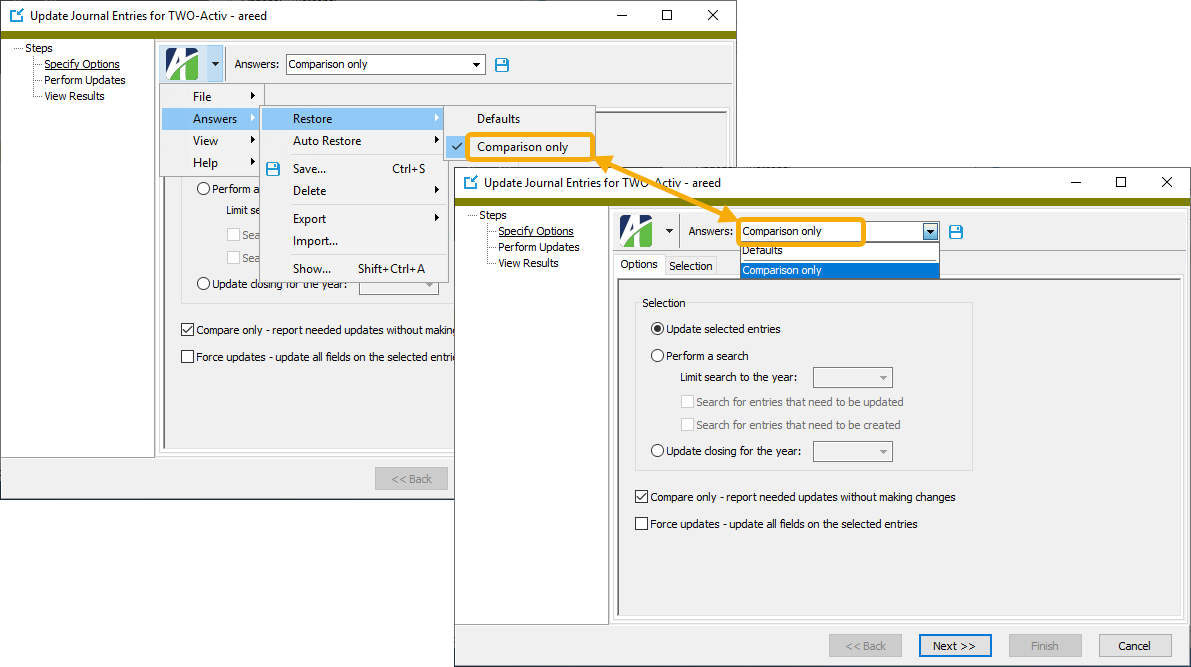1191x667 pixels.
Task: Click the back window title bar app icon
Action: pos(16,16)
